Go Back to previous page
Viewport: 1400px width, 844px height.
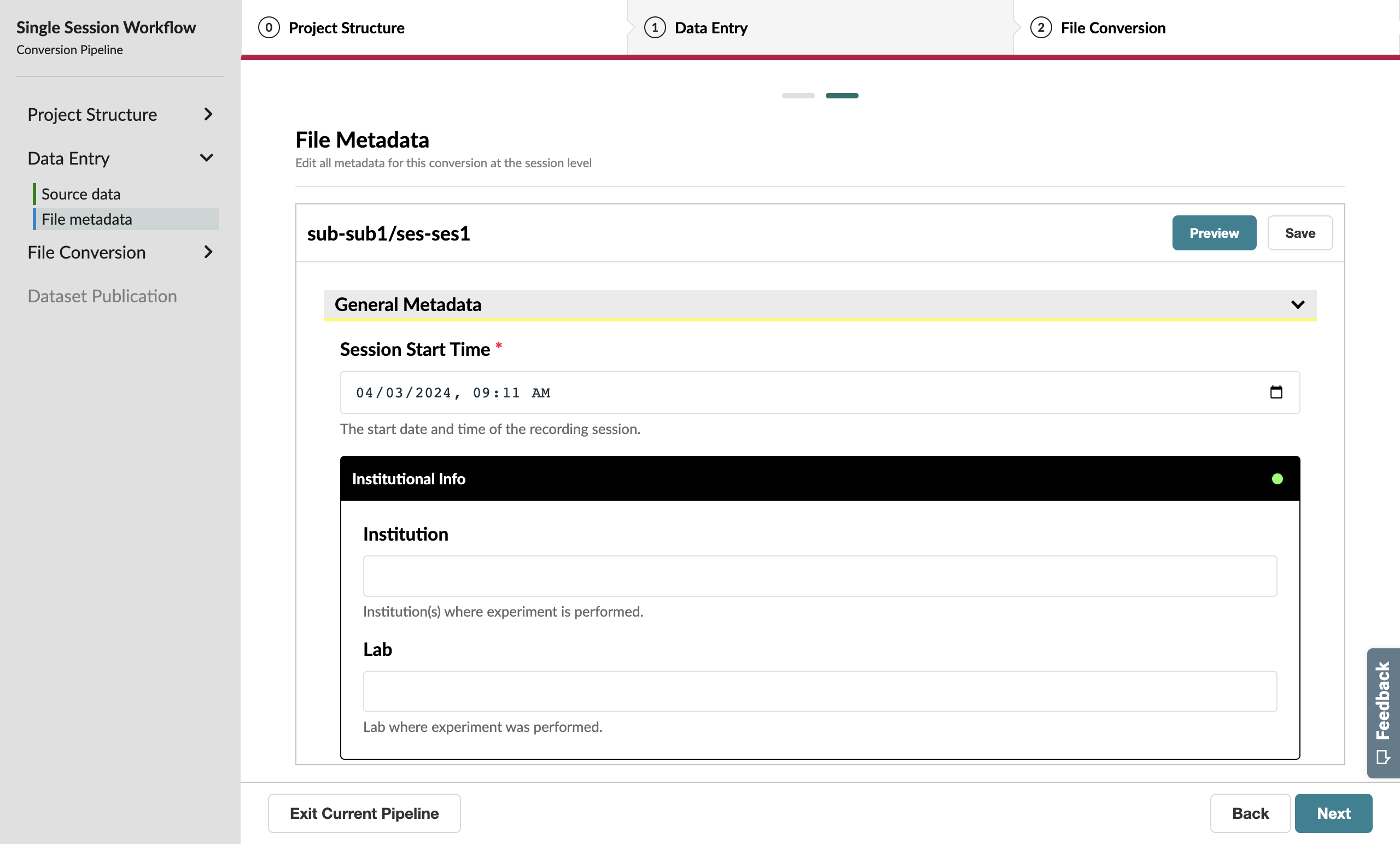tap(1250, 813)
